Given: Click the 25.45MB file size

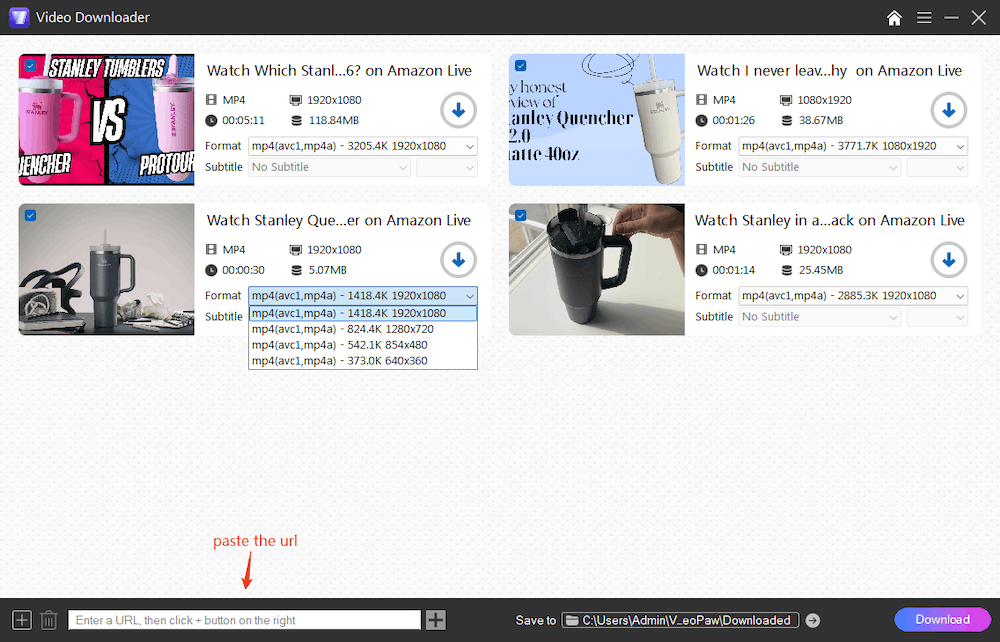Looking at the screenshot, I should (821, 270).
